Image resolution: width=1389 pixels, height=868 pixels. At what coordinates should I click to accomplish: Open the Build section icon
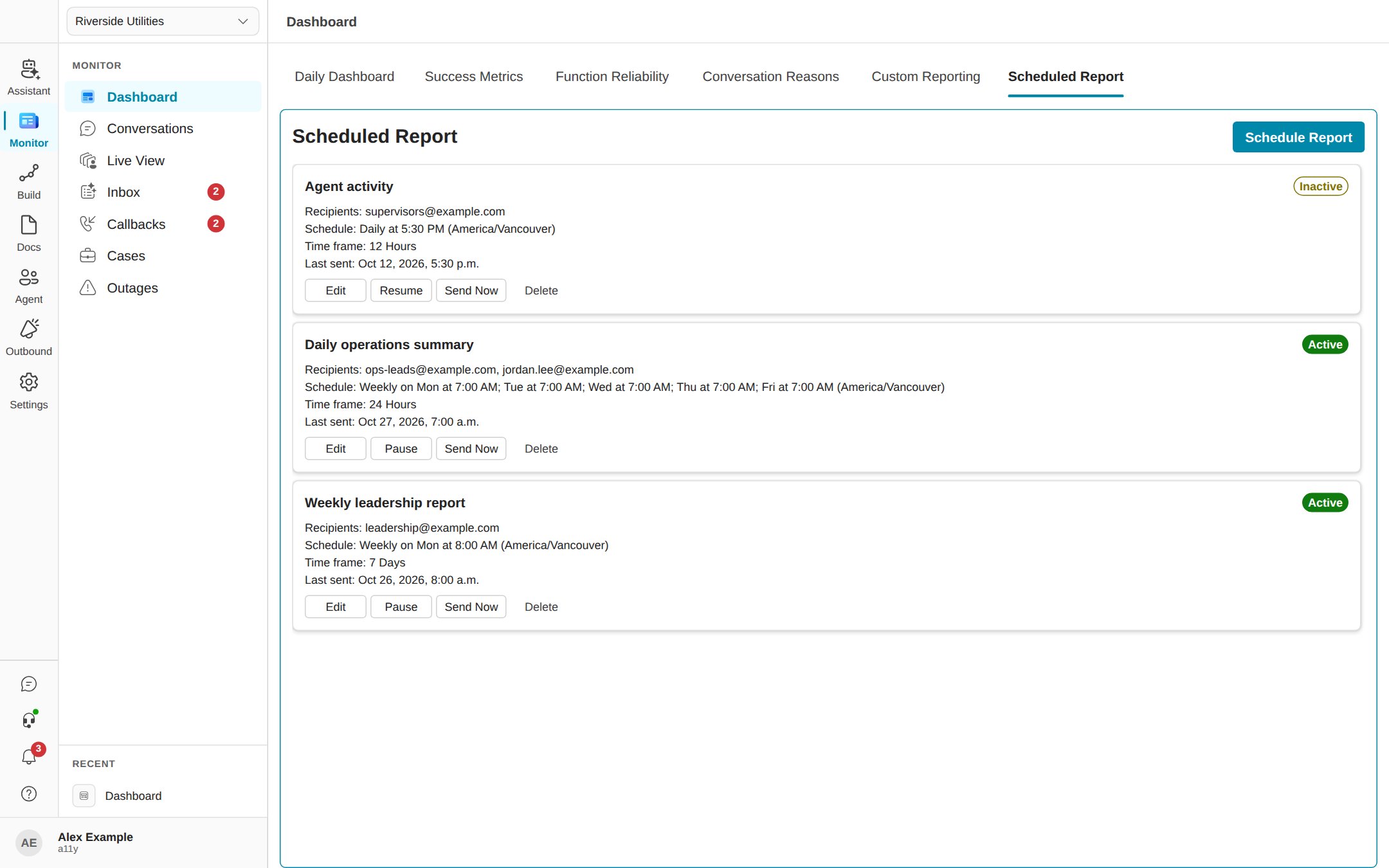pyautogui.click(x=29, y=173)
